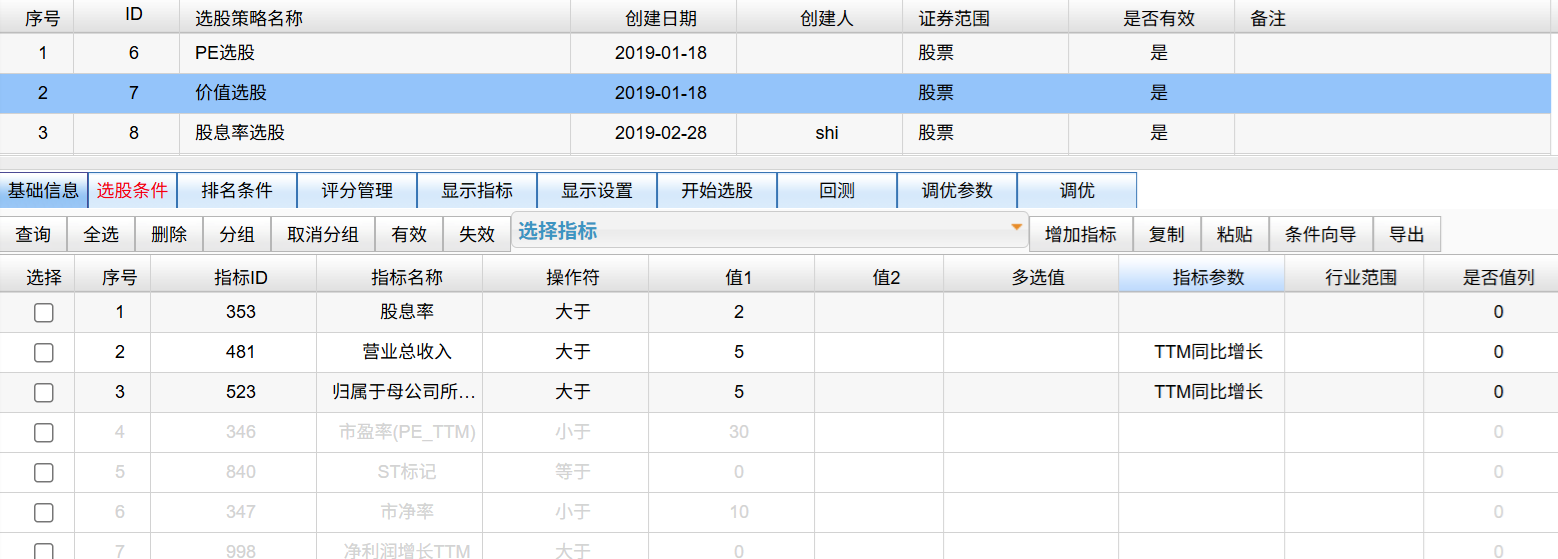Image resolution: width=1558 pixels, height=559 pixels.
Task: Select the PE选股 strategy row
Action: [775, 53]
